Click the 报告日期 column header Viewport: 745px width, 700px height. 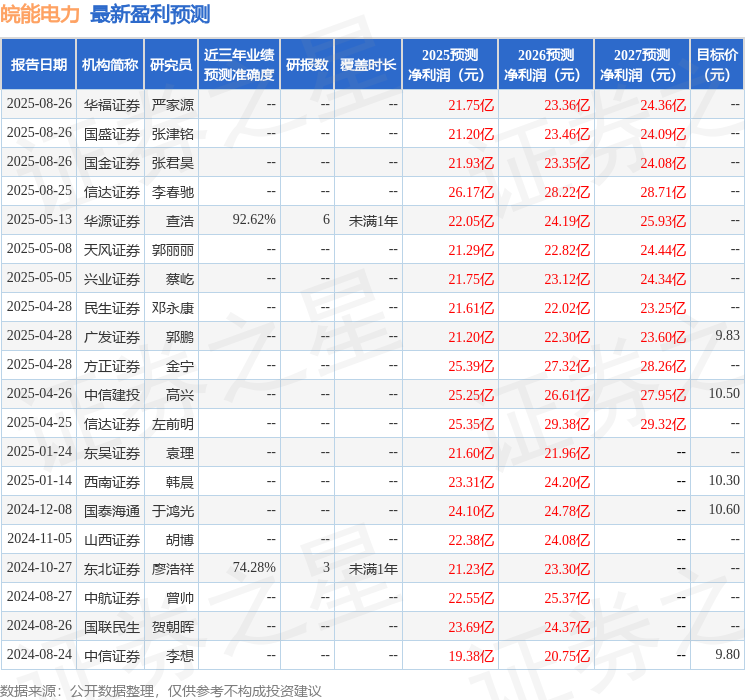(x=38, y=65)
